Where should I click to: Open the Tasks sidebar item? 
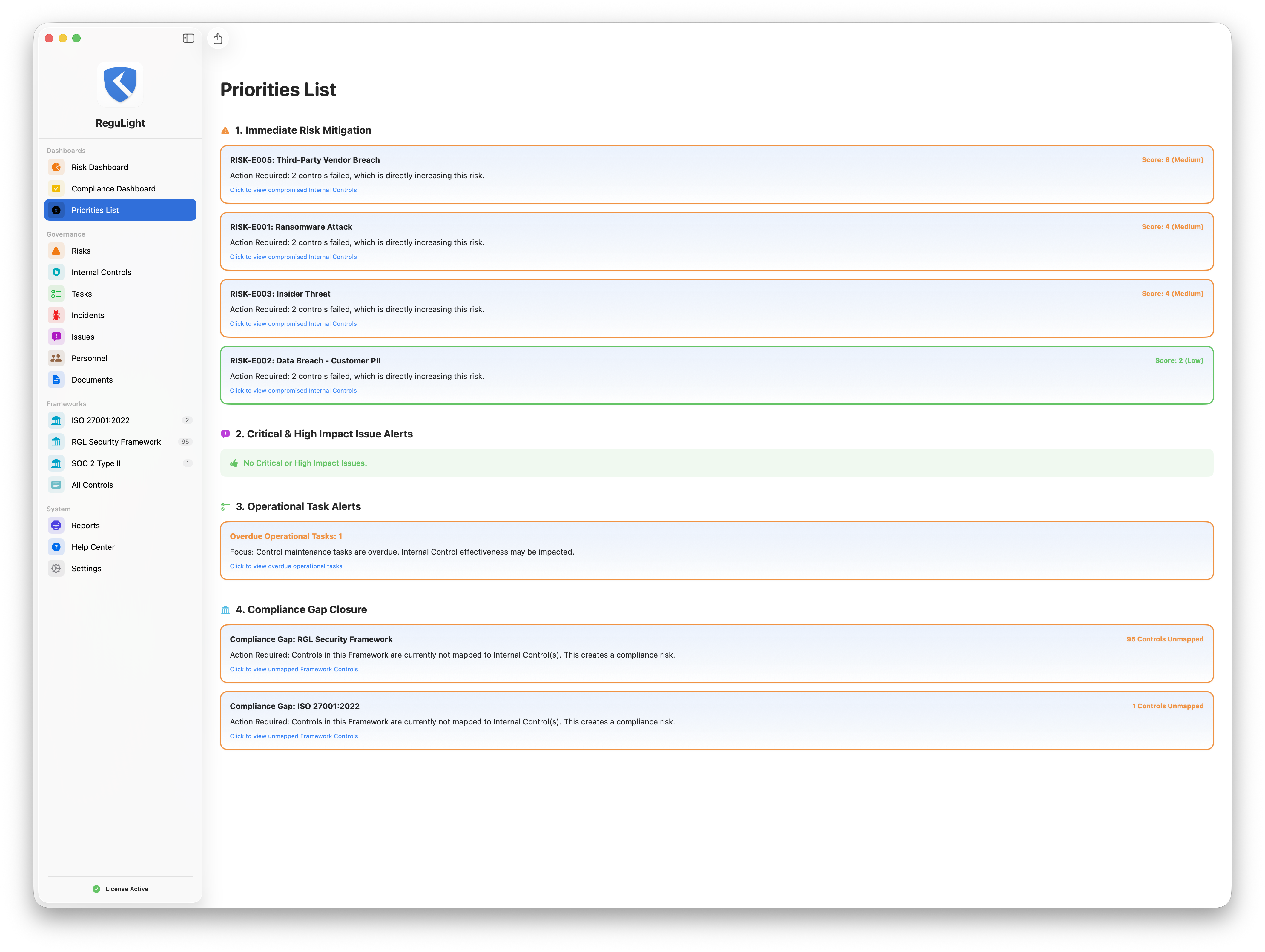[x=82, y=294]
